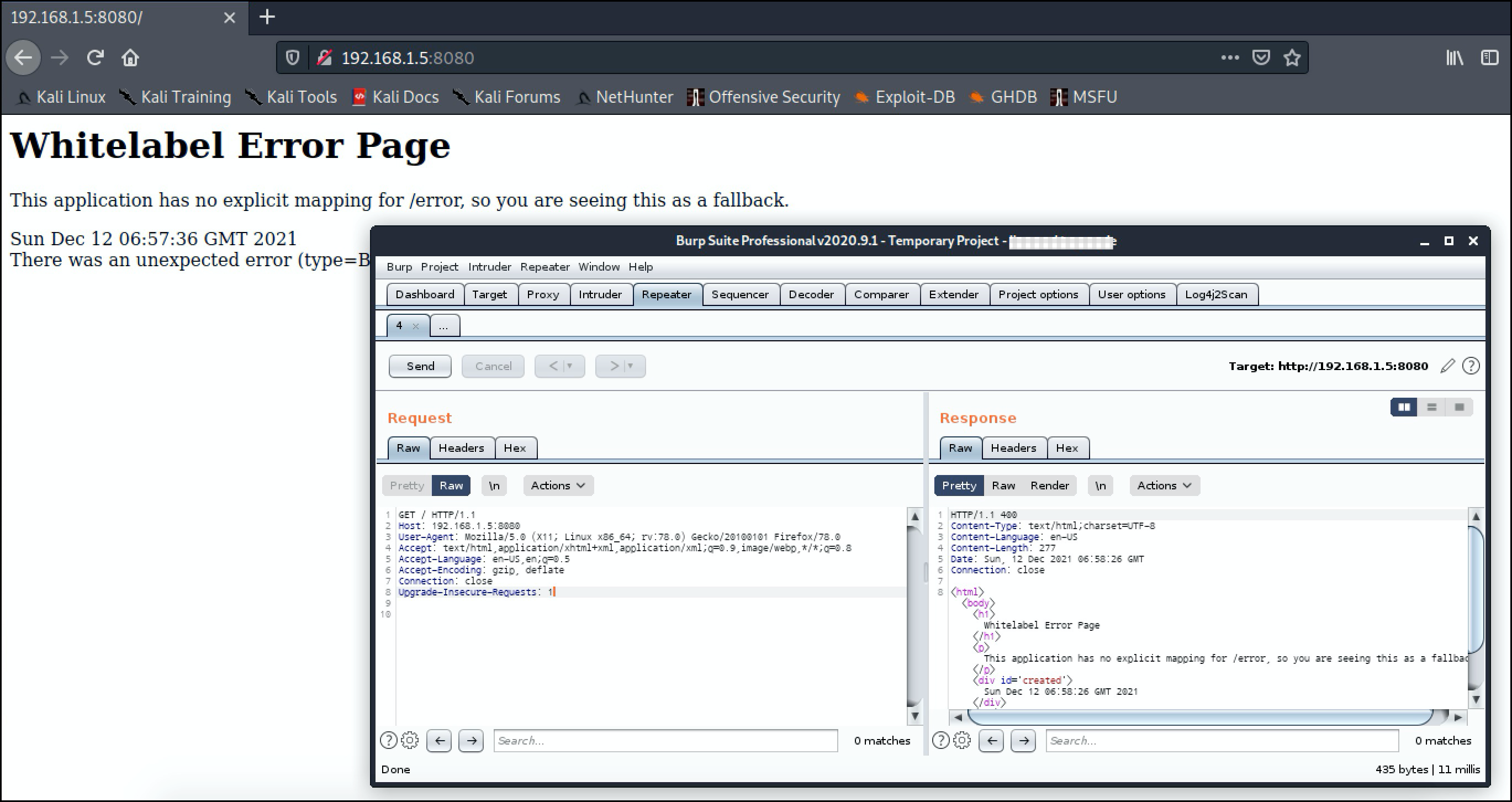Click response horizontal scrollbar
This screenshot has height=802, width=1512.
pyautogui.click(x=1201, y=717)
